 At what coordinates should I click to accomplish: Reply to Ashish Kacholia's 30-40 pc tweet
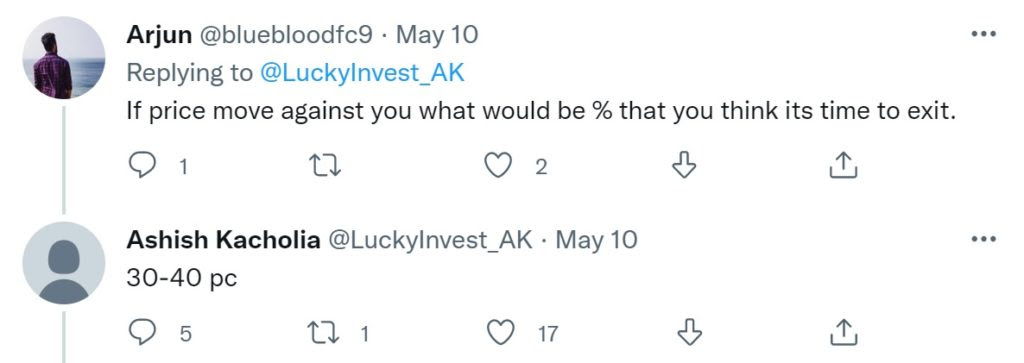click(x=142, y=333)
